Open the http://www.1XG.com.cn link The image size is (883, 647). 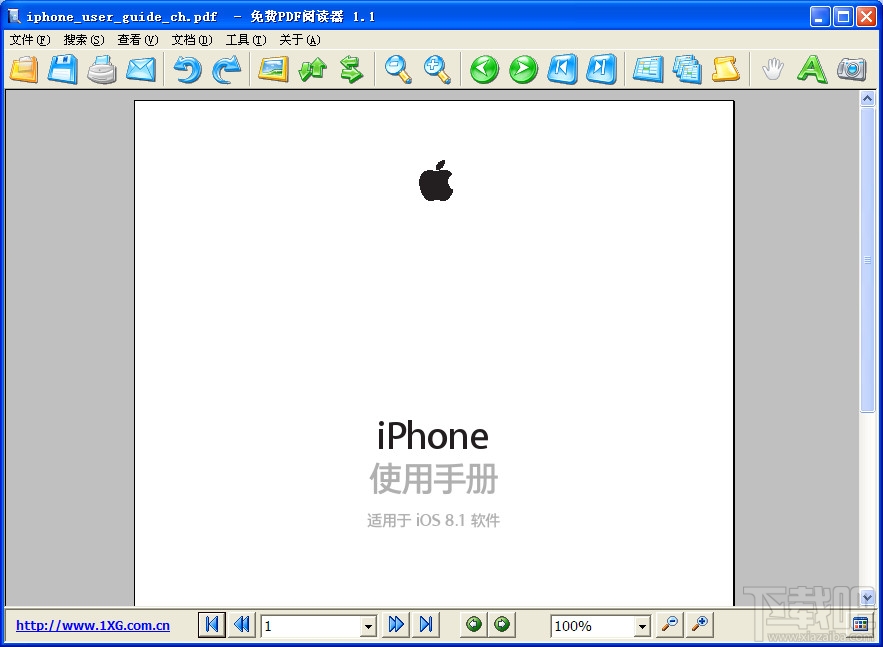click(x=93, y=626)
